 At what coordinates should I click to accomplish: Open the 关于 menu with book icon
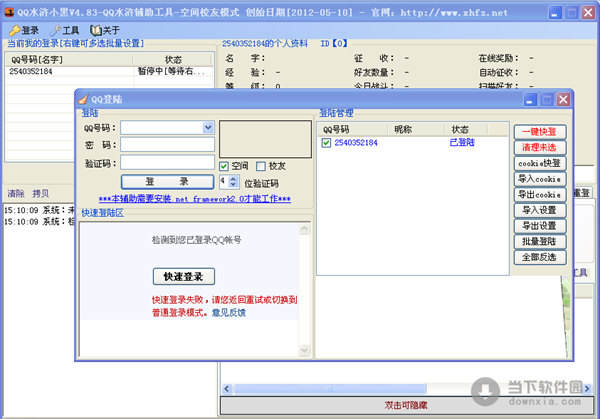click(x=105, y=30)
